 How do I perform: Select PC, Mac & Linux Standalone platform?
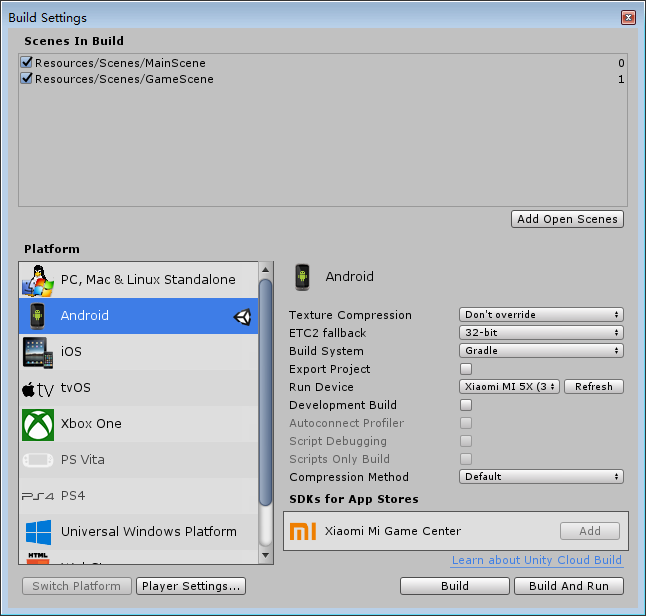pyautogui.click(x=139, y=280)
